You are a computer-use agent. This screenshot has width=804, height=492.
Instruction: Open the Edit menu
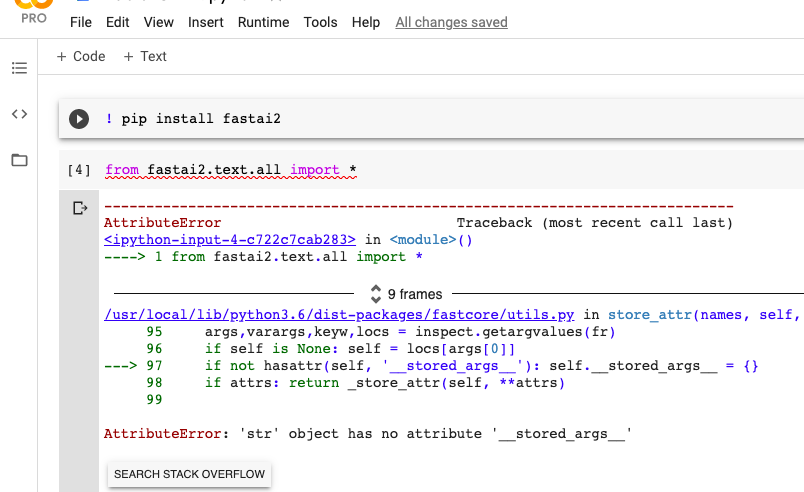(x=117, y=22)
